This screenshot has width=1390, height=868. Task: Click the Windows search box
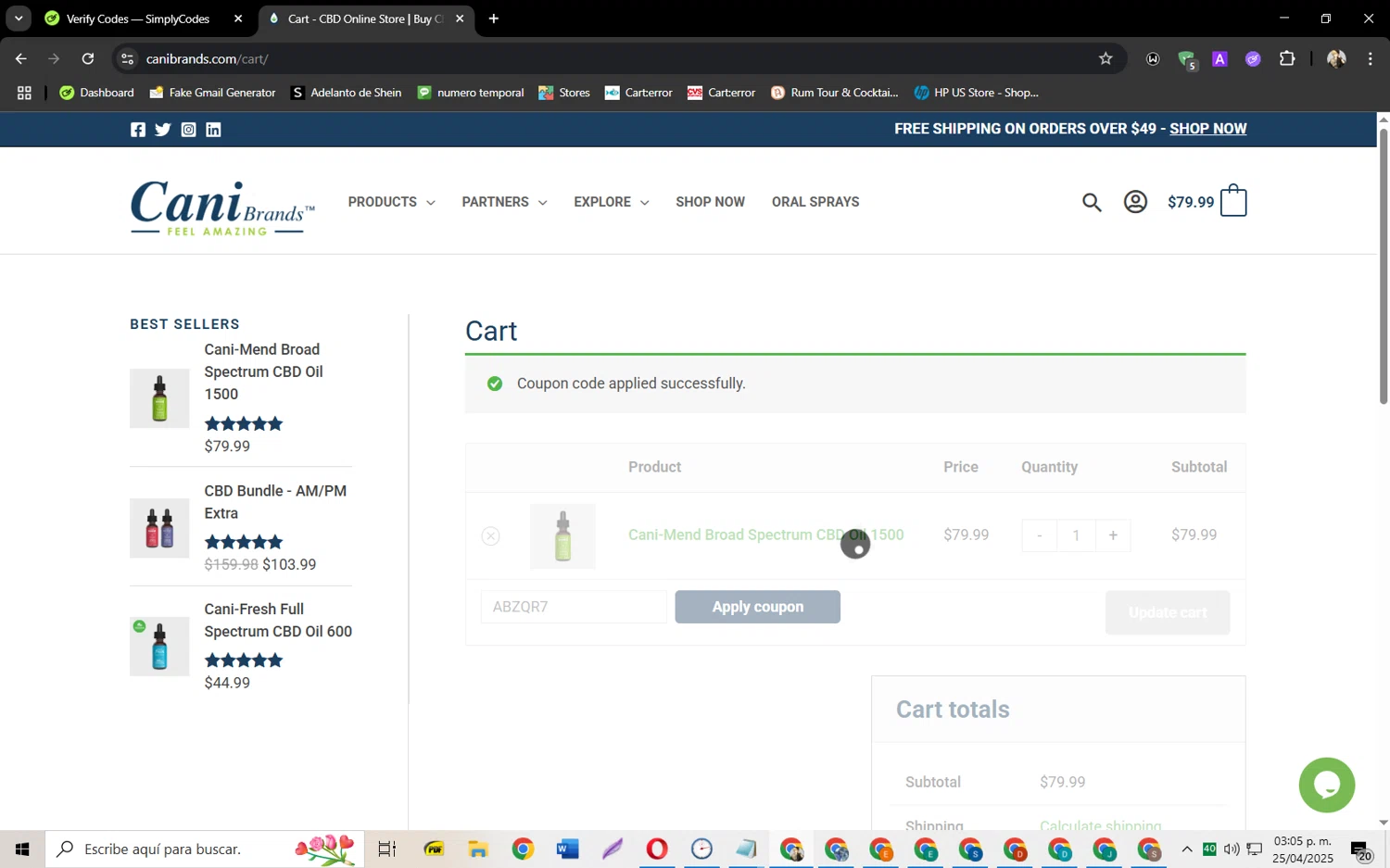click(x=205, y=849)
